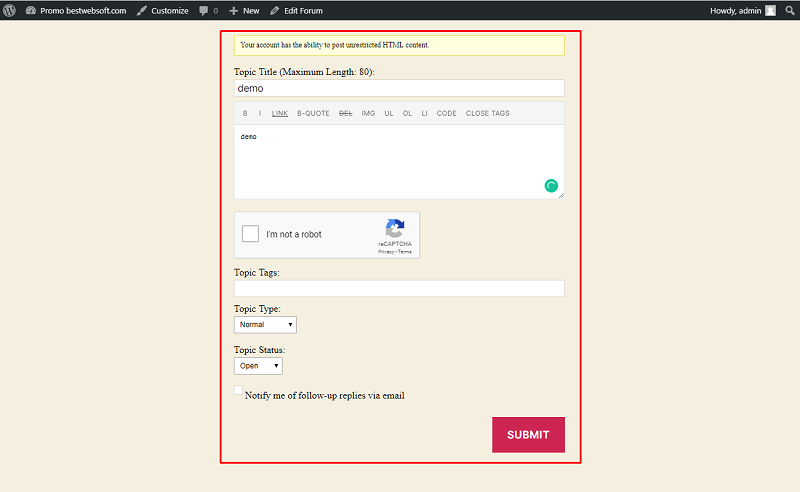Enable notify me of follow-up replies checkbox
Viewport: 800px width, 492px height.
pyautogui.click(x=238, y=390)
